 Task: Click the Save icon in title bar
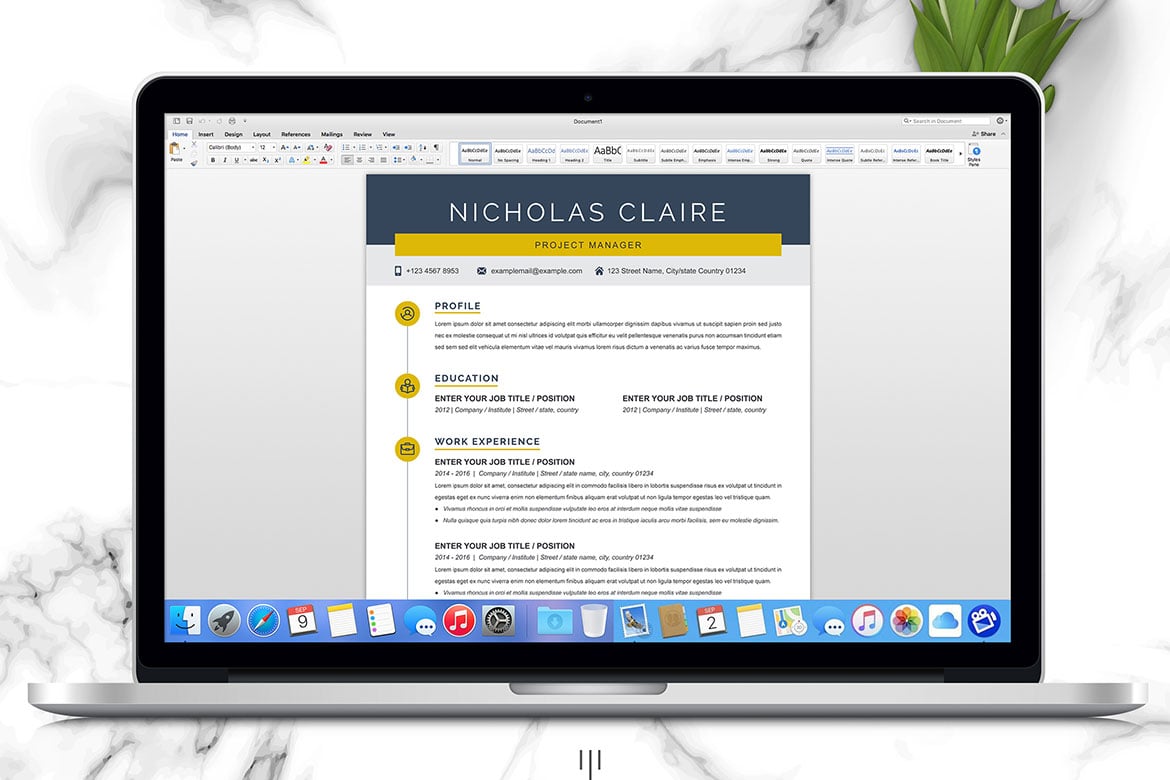(189, 121)
